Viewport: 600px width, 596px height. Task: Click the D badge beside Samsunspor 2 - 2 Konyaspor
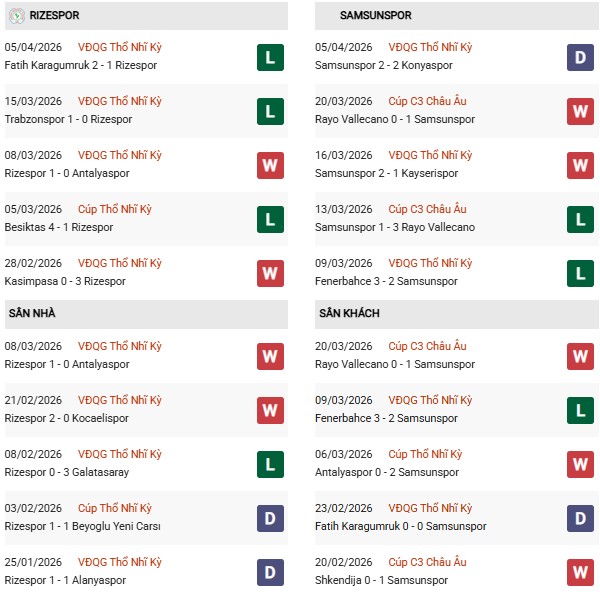point(580,57)
